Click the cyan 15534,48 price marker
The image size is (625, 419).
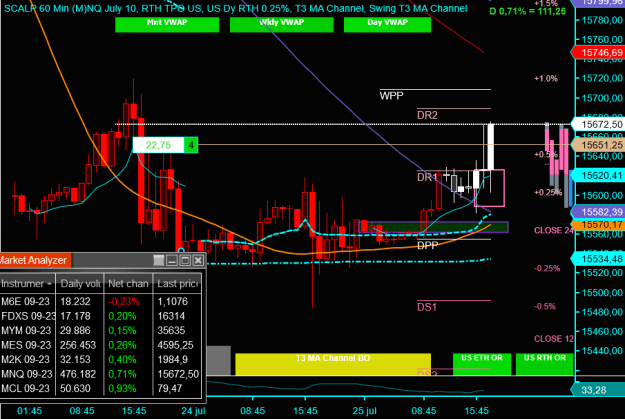tap(598, 259)
